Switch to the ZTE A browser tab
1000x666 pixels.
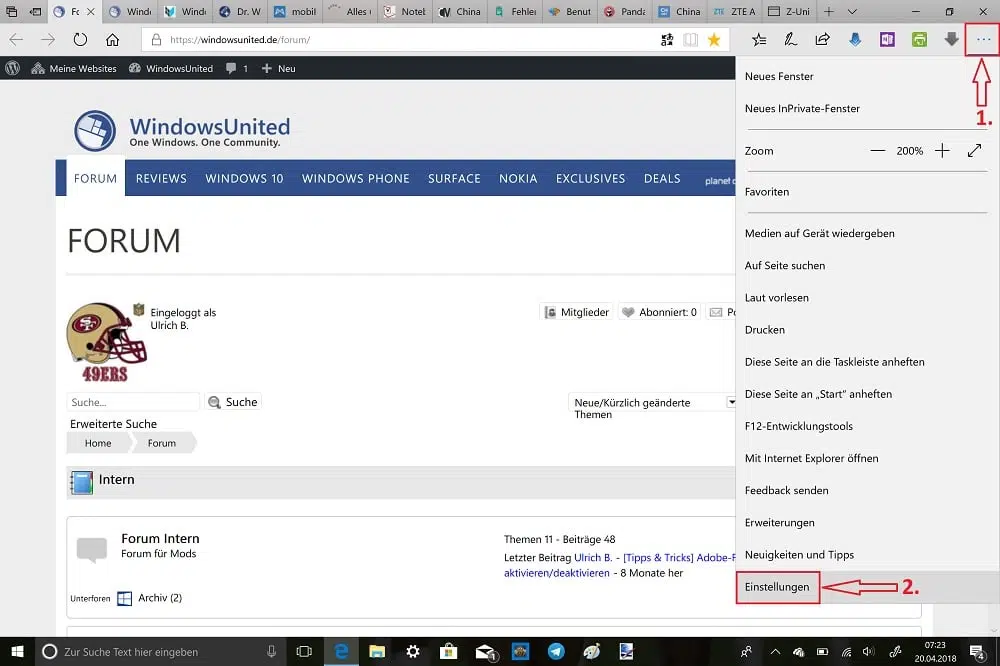[x=735, y=11]
